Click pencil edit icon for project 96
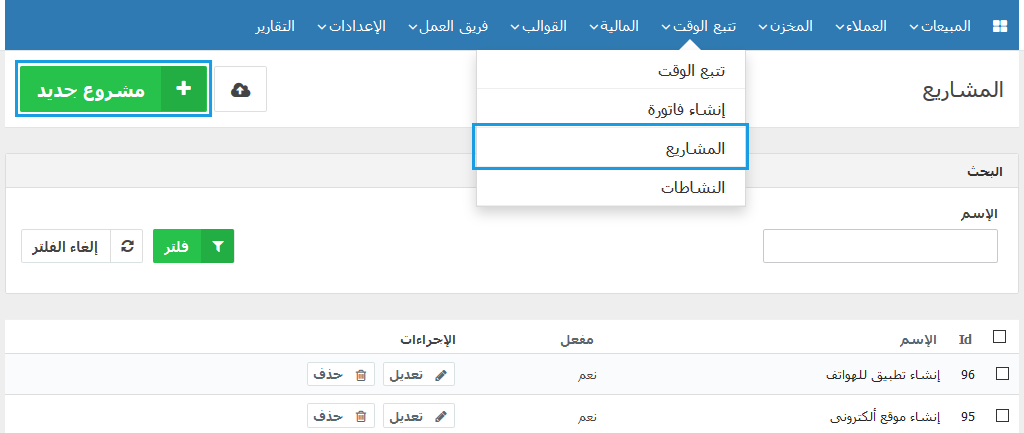The width and height of the screenshot is (1024, 433). [x=441, y=375]
